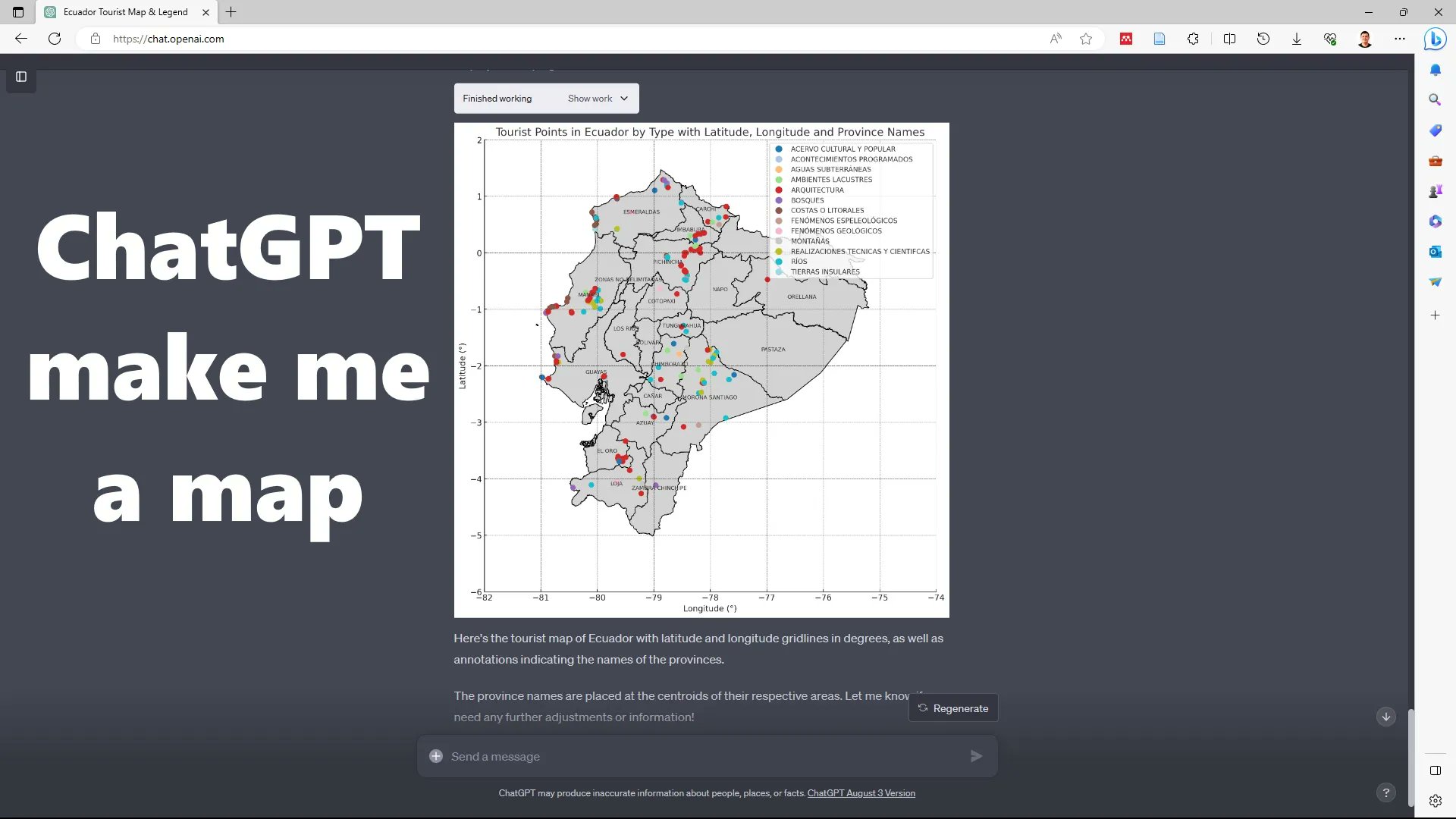Screen dimensions: 1456x819
Task: Open Settings and more menu
Action: 1400,39
